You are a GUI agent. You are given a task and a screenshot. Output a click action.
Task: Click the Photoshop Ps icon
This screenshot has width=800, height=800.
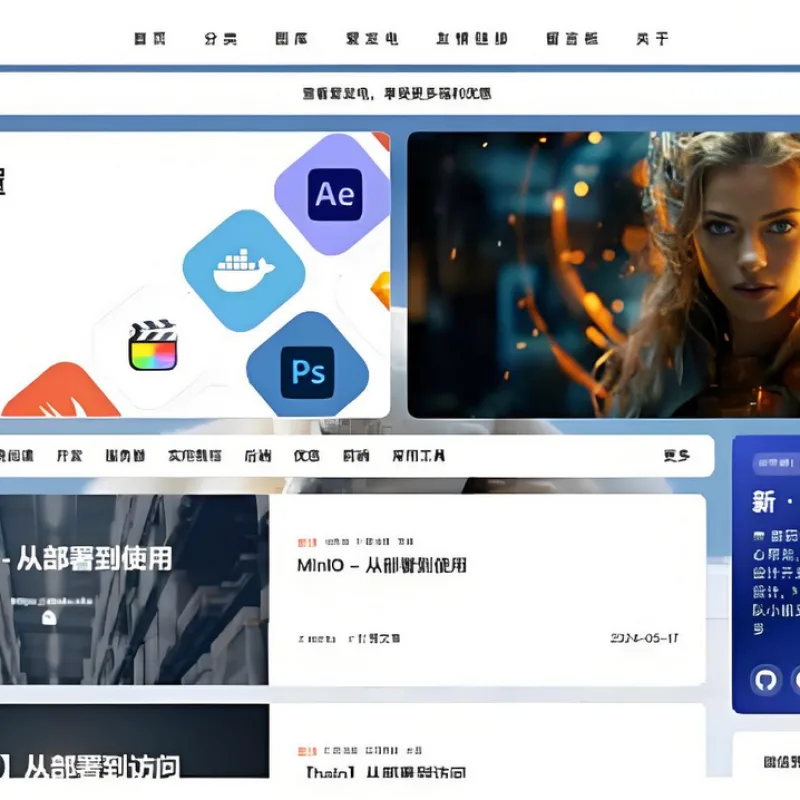308,372
